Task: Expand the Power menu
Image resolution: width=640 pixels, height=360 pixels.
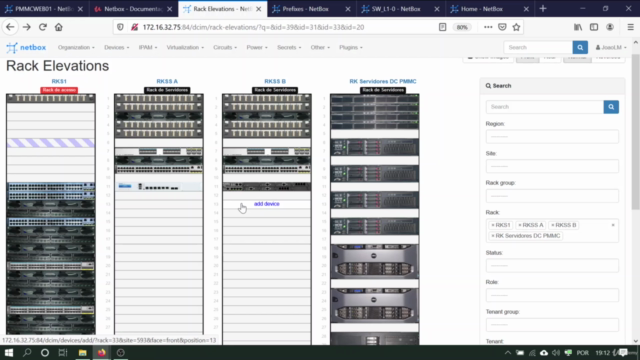Action: (x=257, y=47)
